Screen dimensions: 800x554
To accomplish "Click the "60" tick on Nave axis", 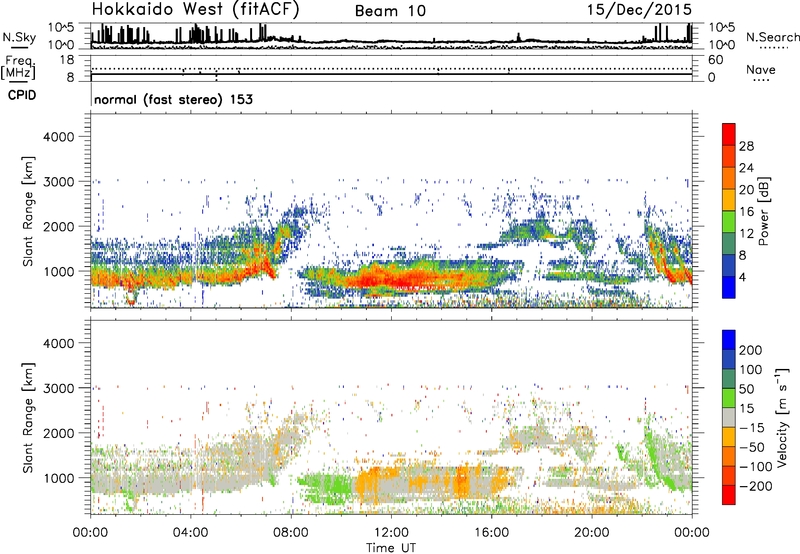I will [715, 60].
